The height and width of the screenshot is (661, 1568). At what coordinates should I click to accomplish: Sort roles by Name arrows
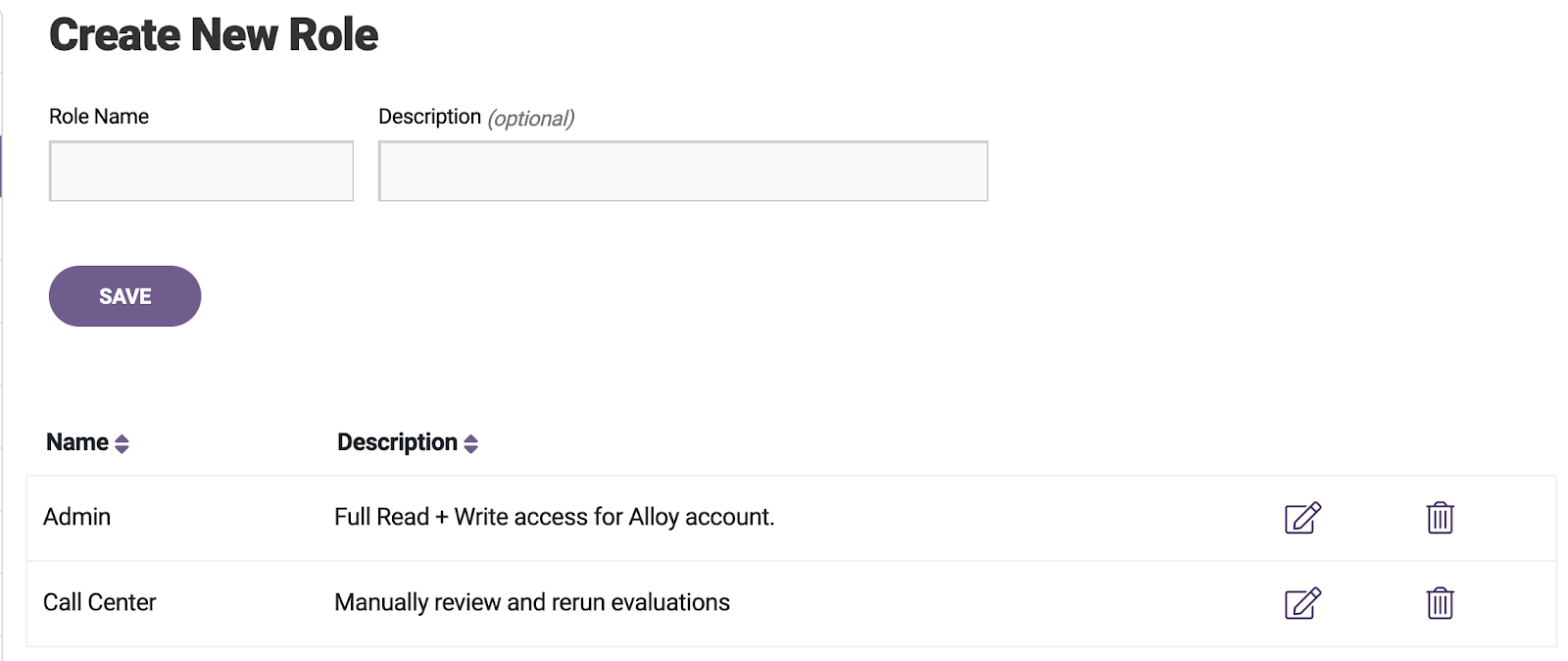coord(122,444)
